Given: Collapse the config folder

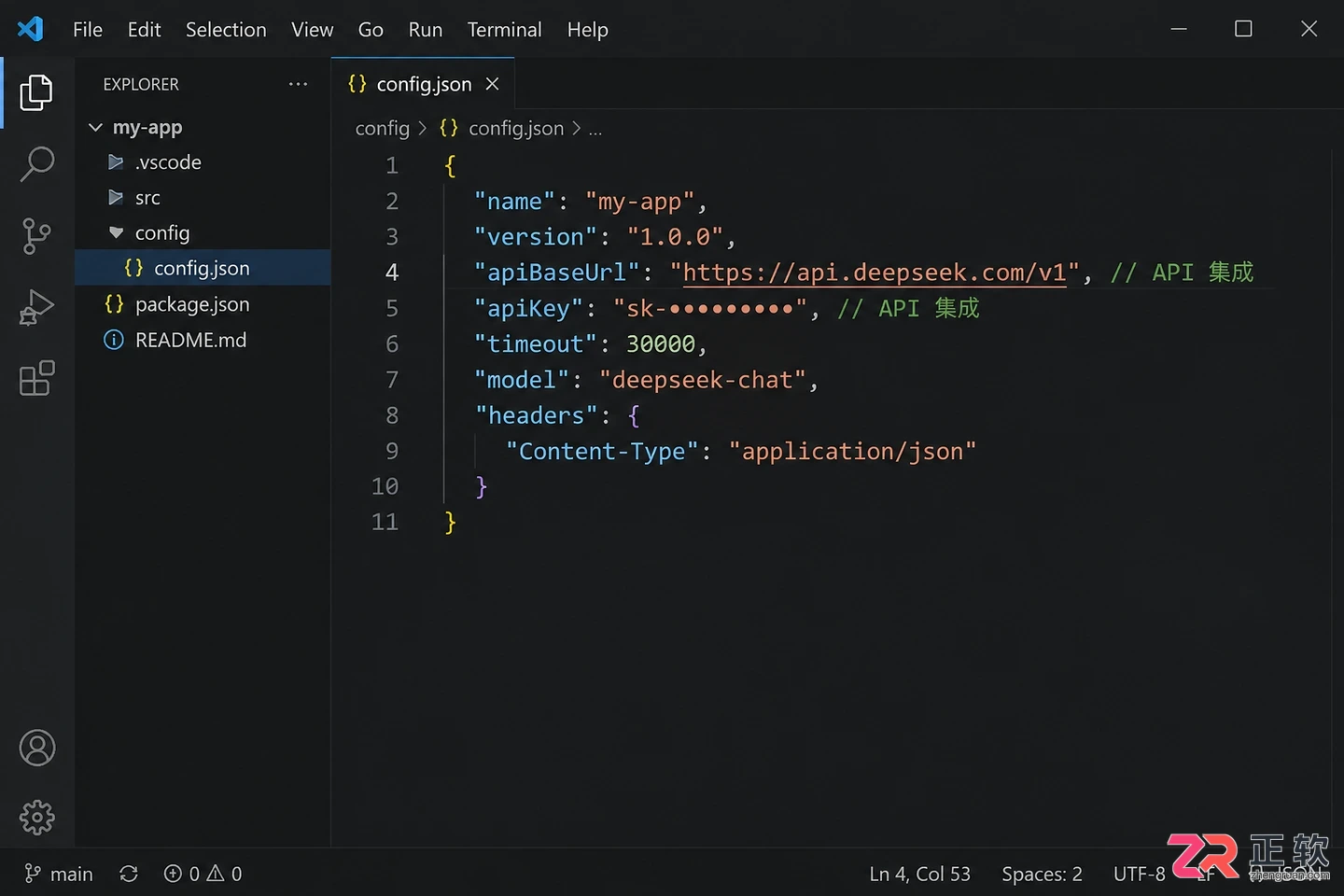Looking at the screenshot, I should (116, 232).
